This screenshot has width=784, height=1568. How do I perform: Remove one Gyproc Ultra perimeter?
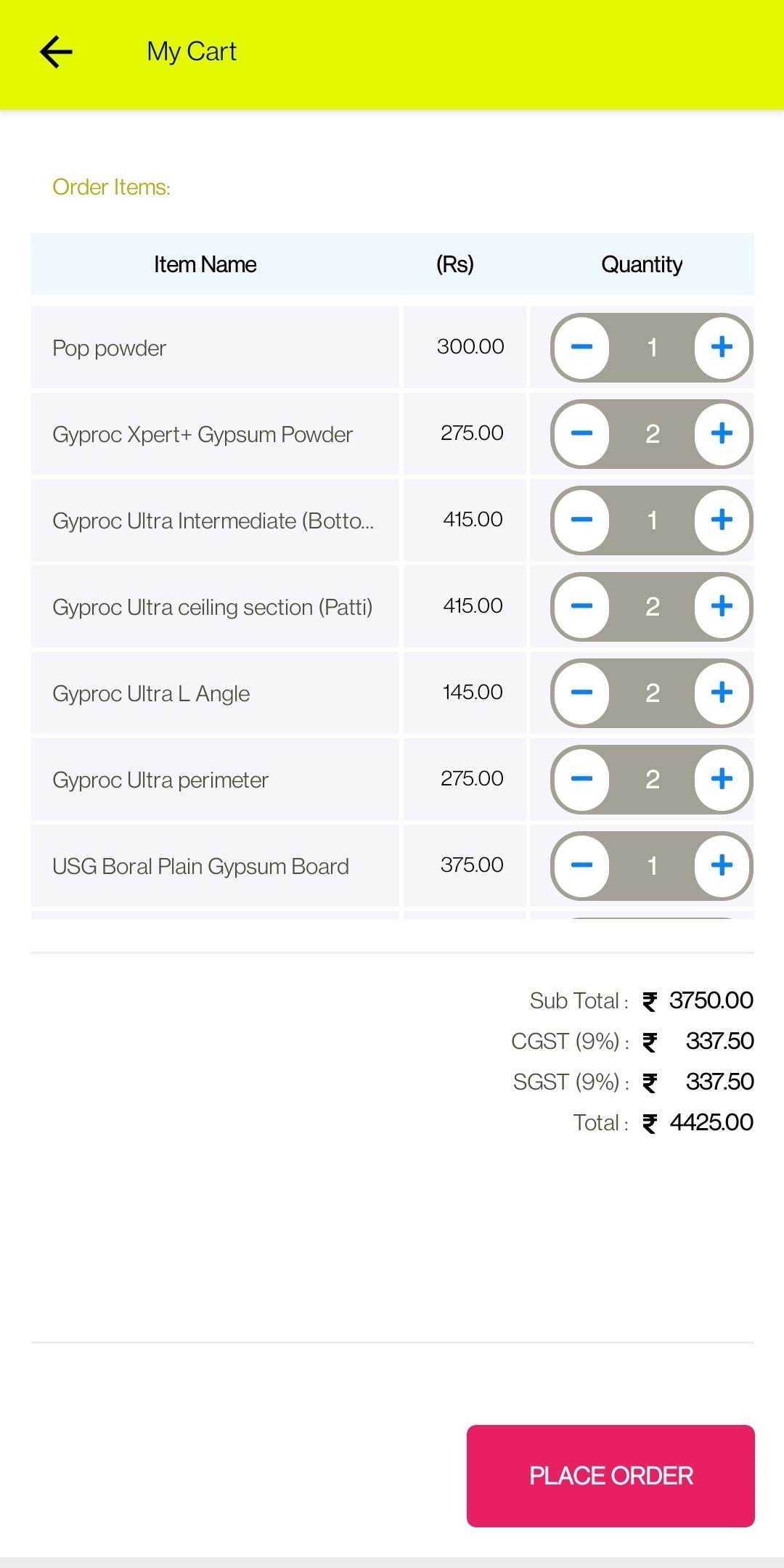pos(581,779)
